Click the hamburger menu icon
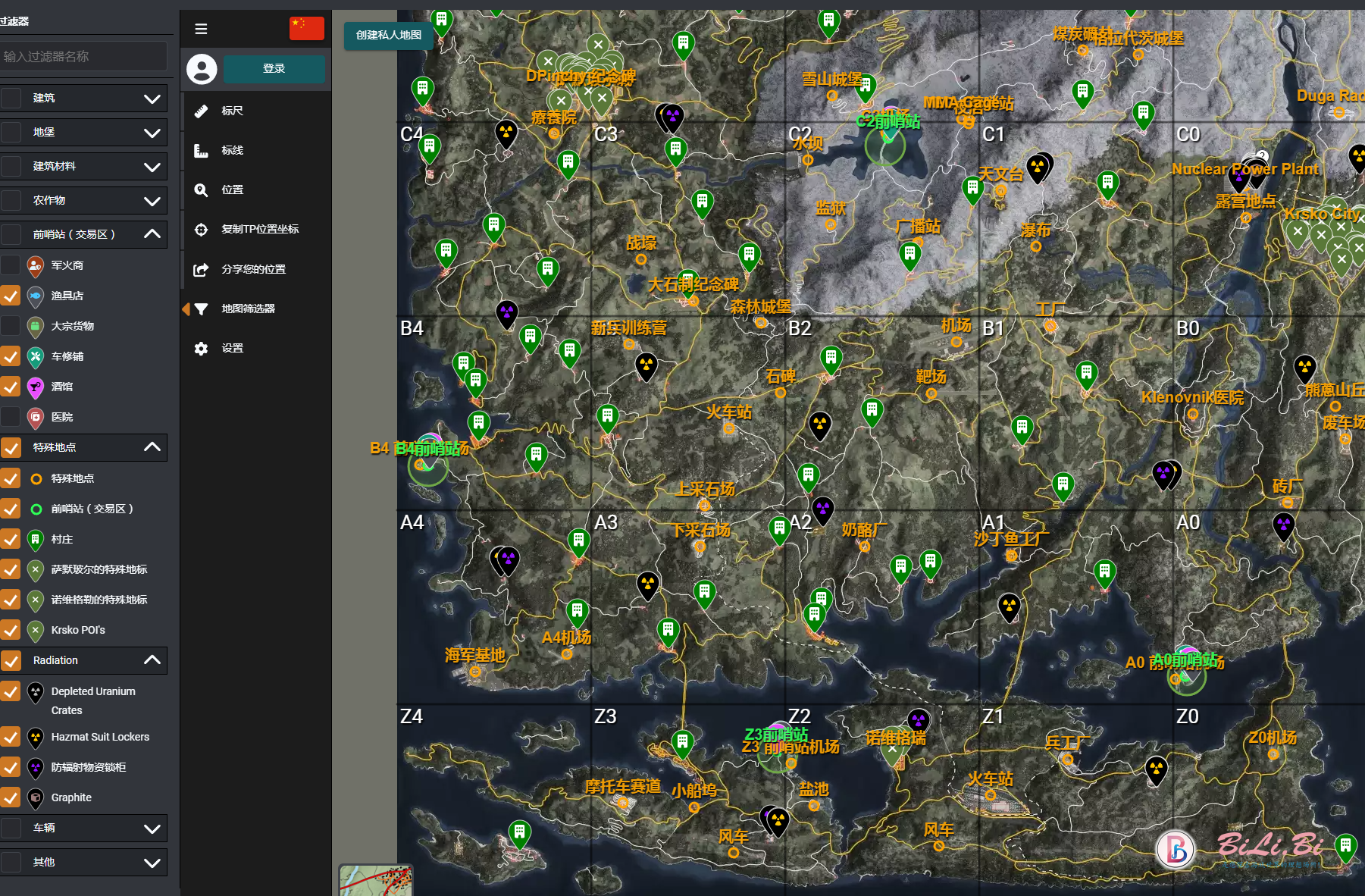 pyautogui.click(x=201, y=29)
